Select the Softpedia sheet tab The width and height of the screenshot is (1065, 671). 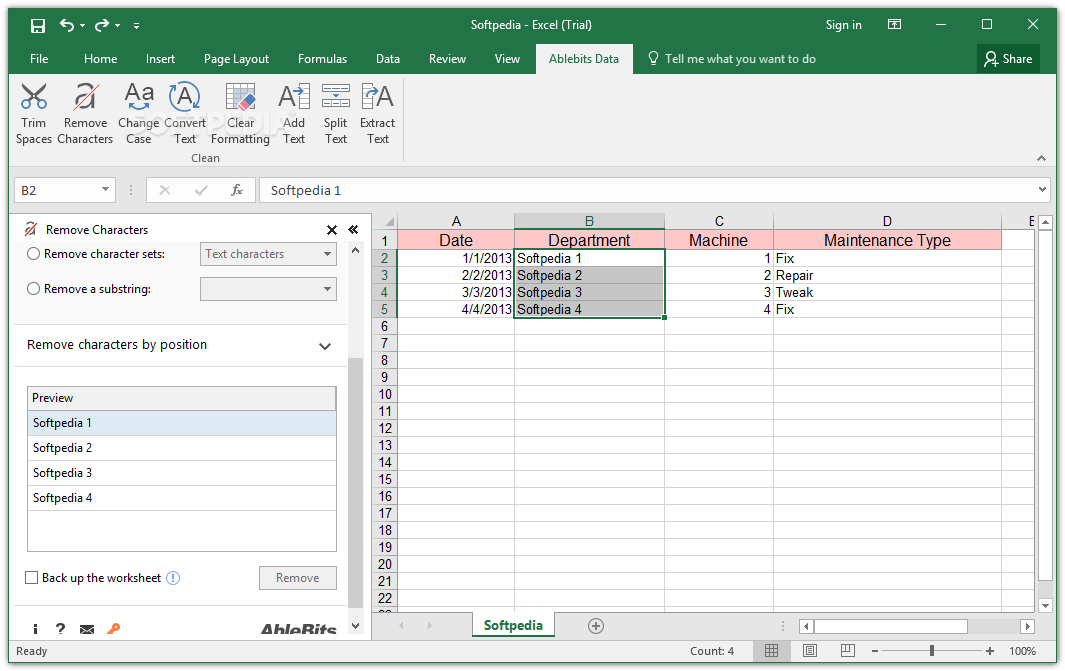[513, 625]
